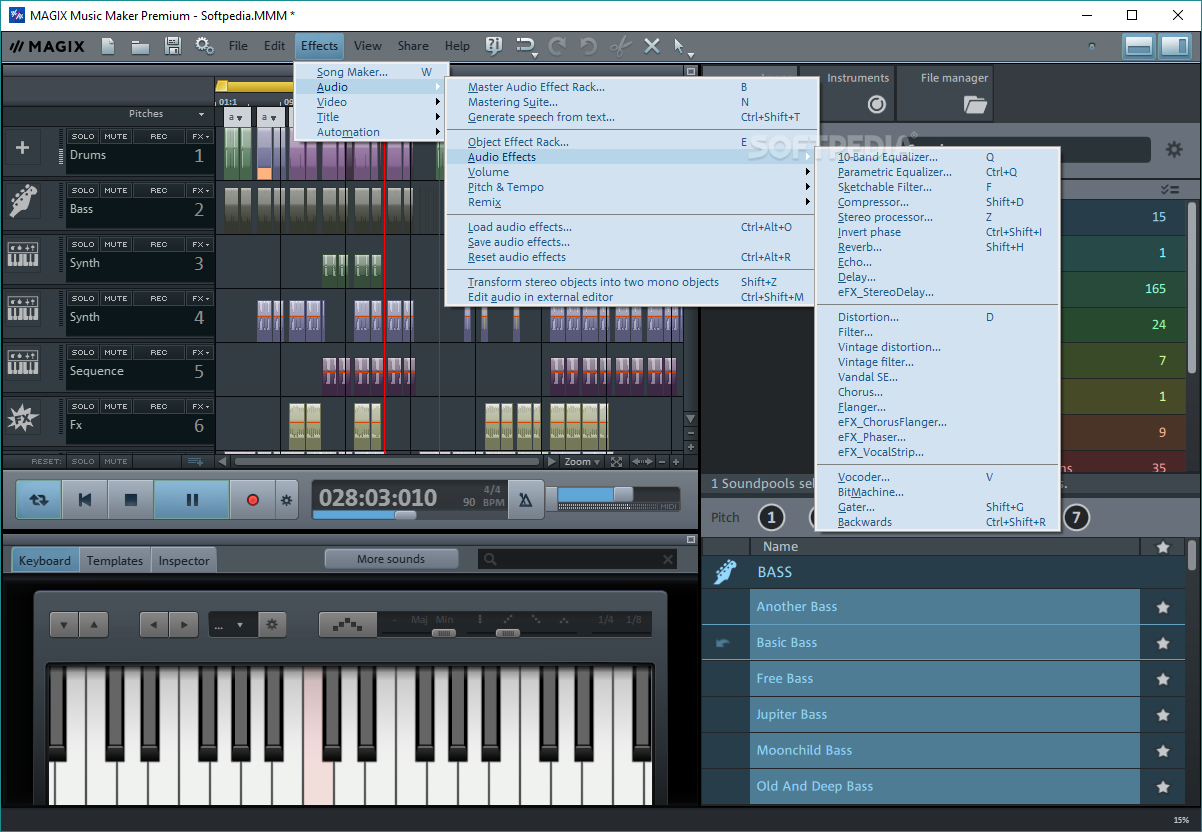Adjust the Maj/Min keyboard slider
Screen dimensions: 1202x832
[x=443, y=633]
